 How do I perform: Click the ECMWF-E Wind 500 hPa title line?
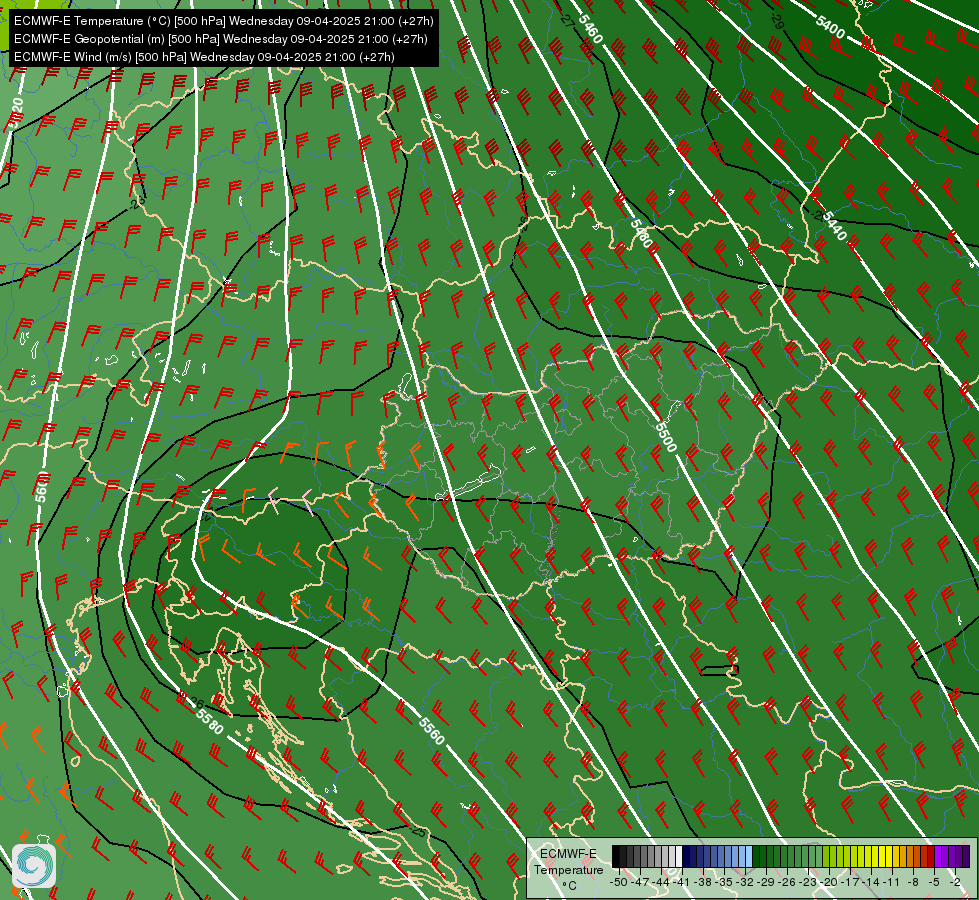(204, 57)
